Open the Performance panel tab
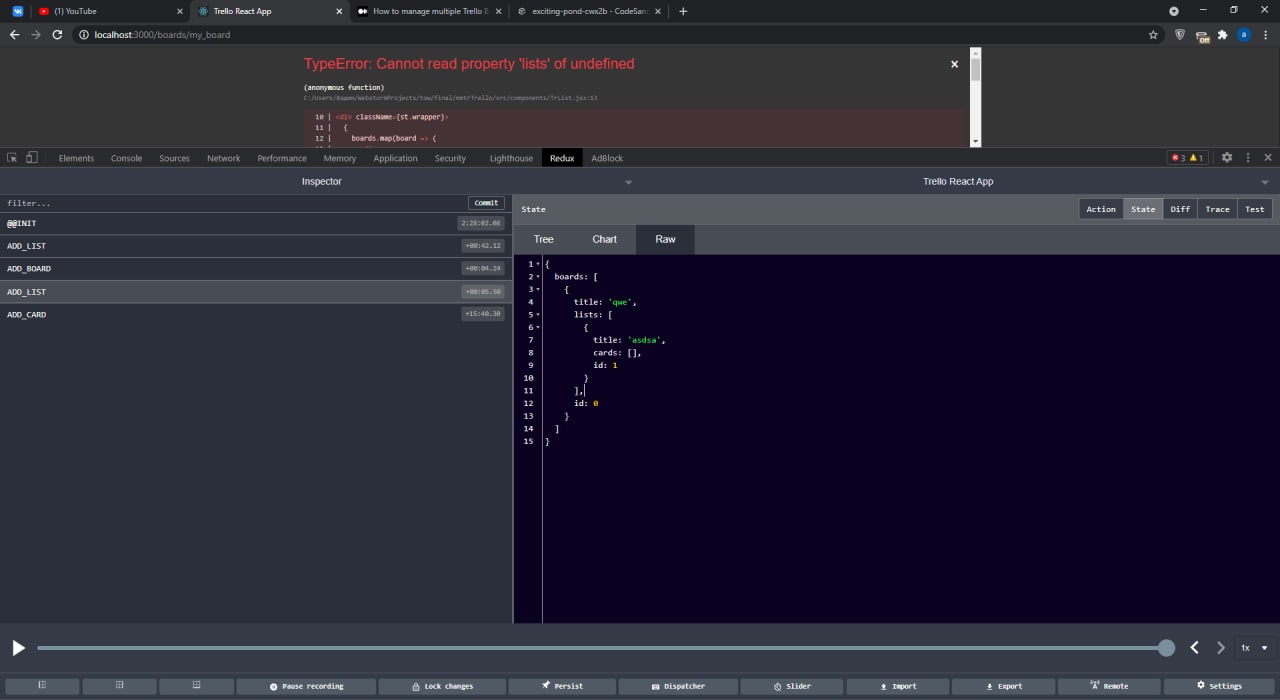 [282, 158]
